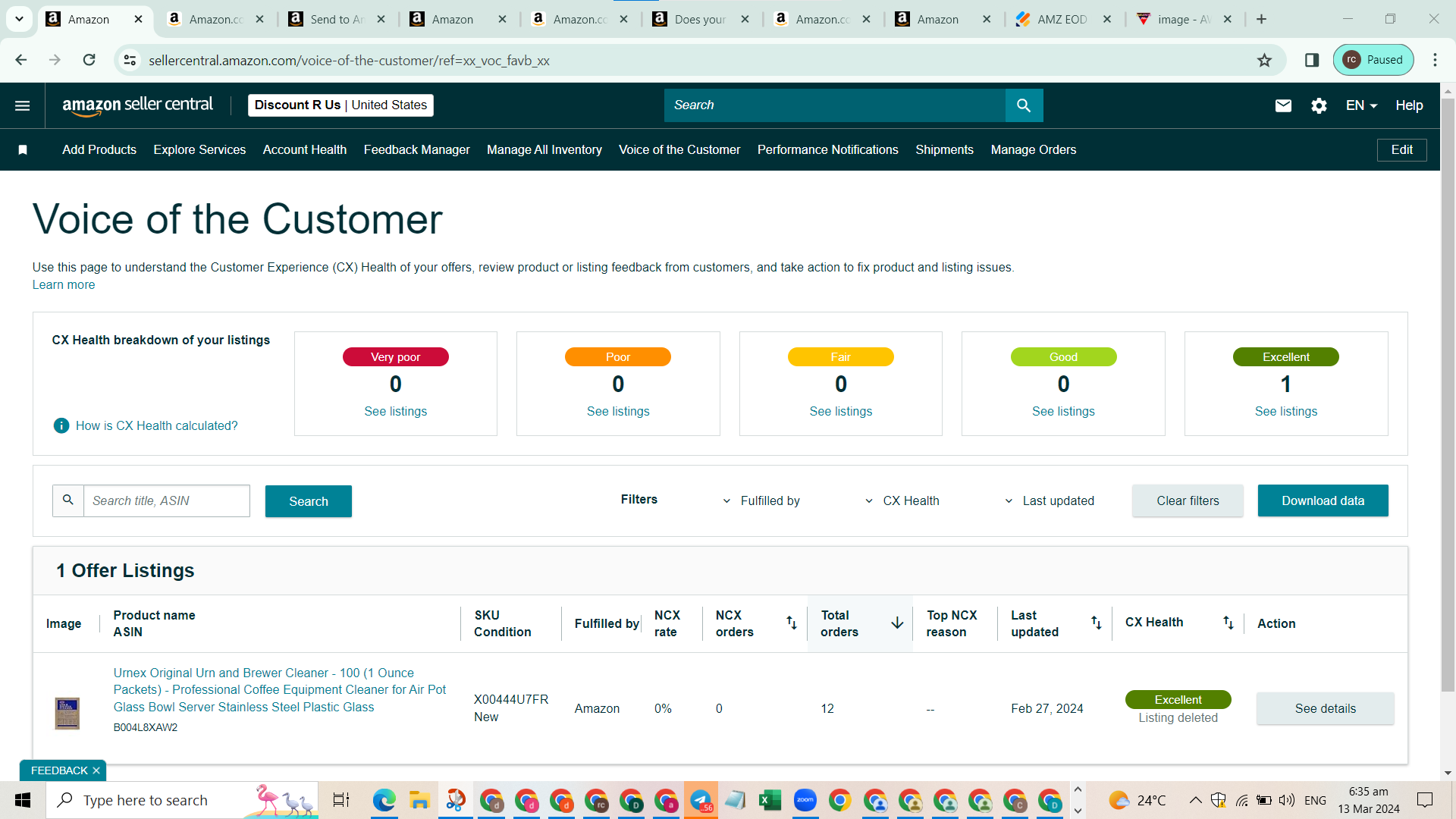Image resolution: width=1456 pixels, height=819 pixels.
Task: Switch to the AMZ EOD tab
Action: coord(1062,19)
